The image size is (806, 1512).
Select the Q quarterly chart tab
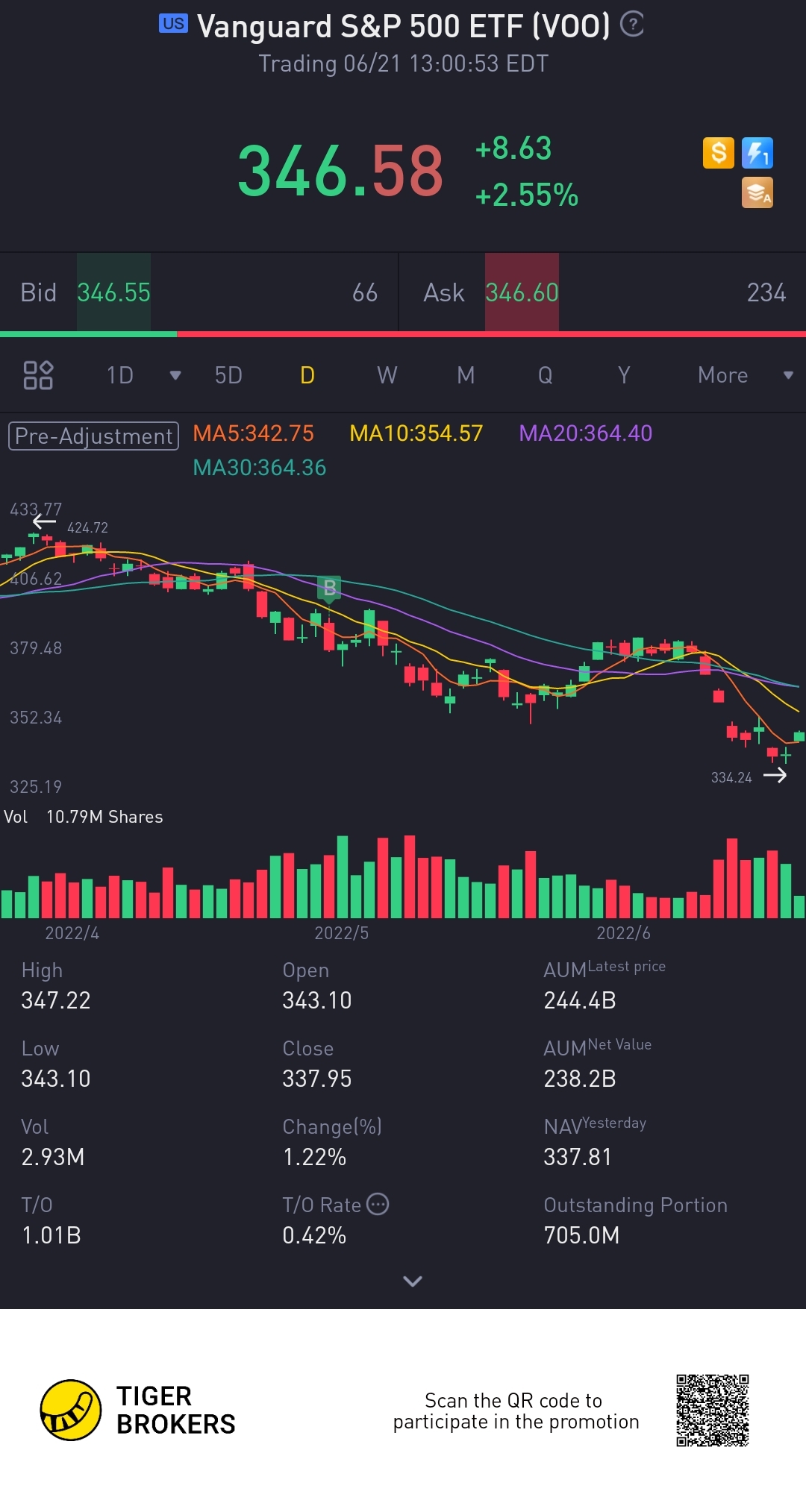[x=546, y=375]
